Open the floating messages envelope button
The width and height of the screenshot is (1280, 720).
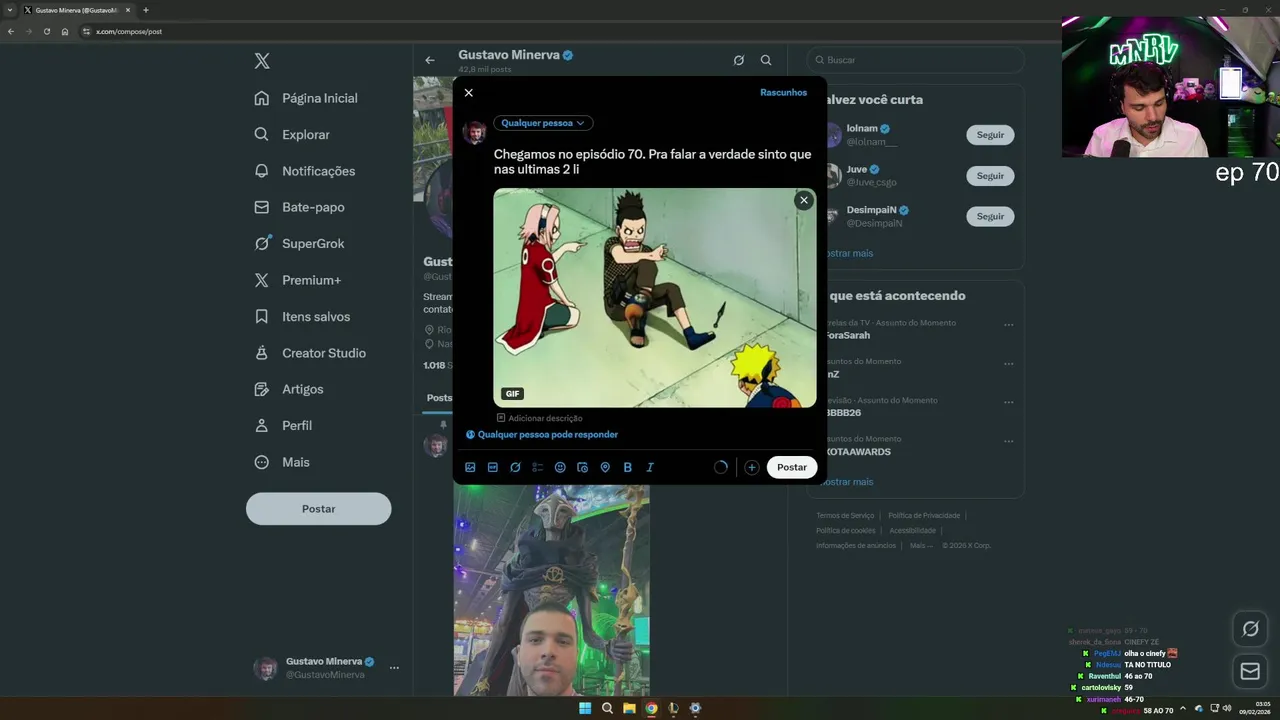pos(1250,671)
